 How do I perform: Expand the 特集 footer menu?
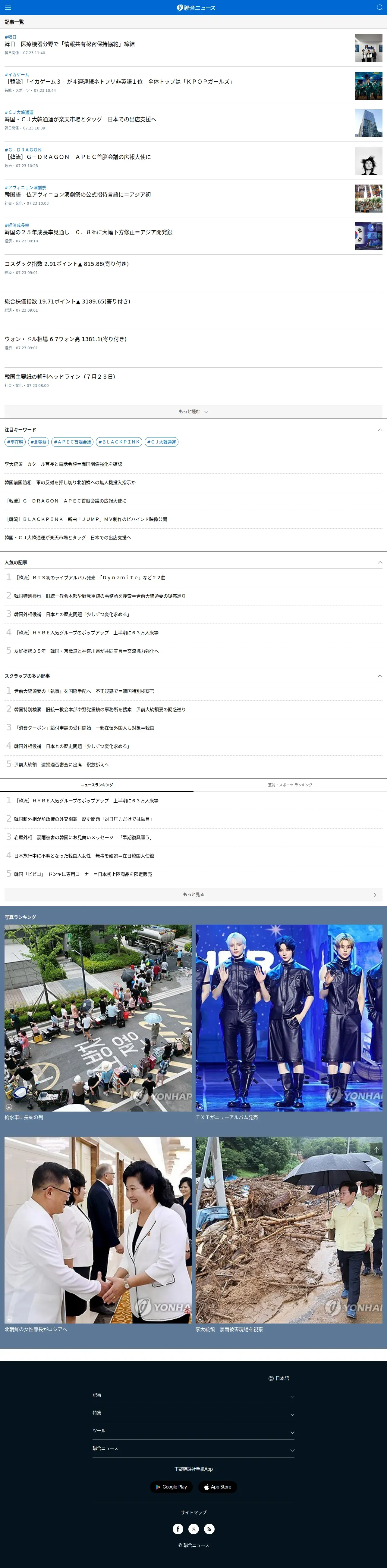coord(193,1413)
